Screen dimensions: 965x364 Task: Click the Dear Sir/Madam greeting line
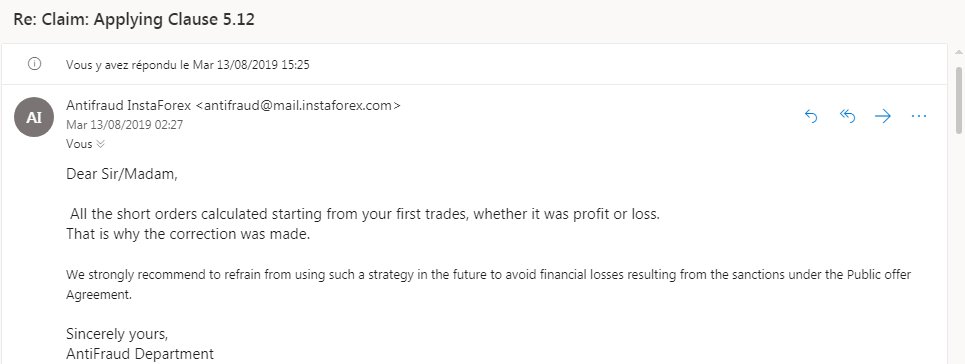tap(122, 174)
